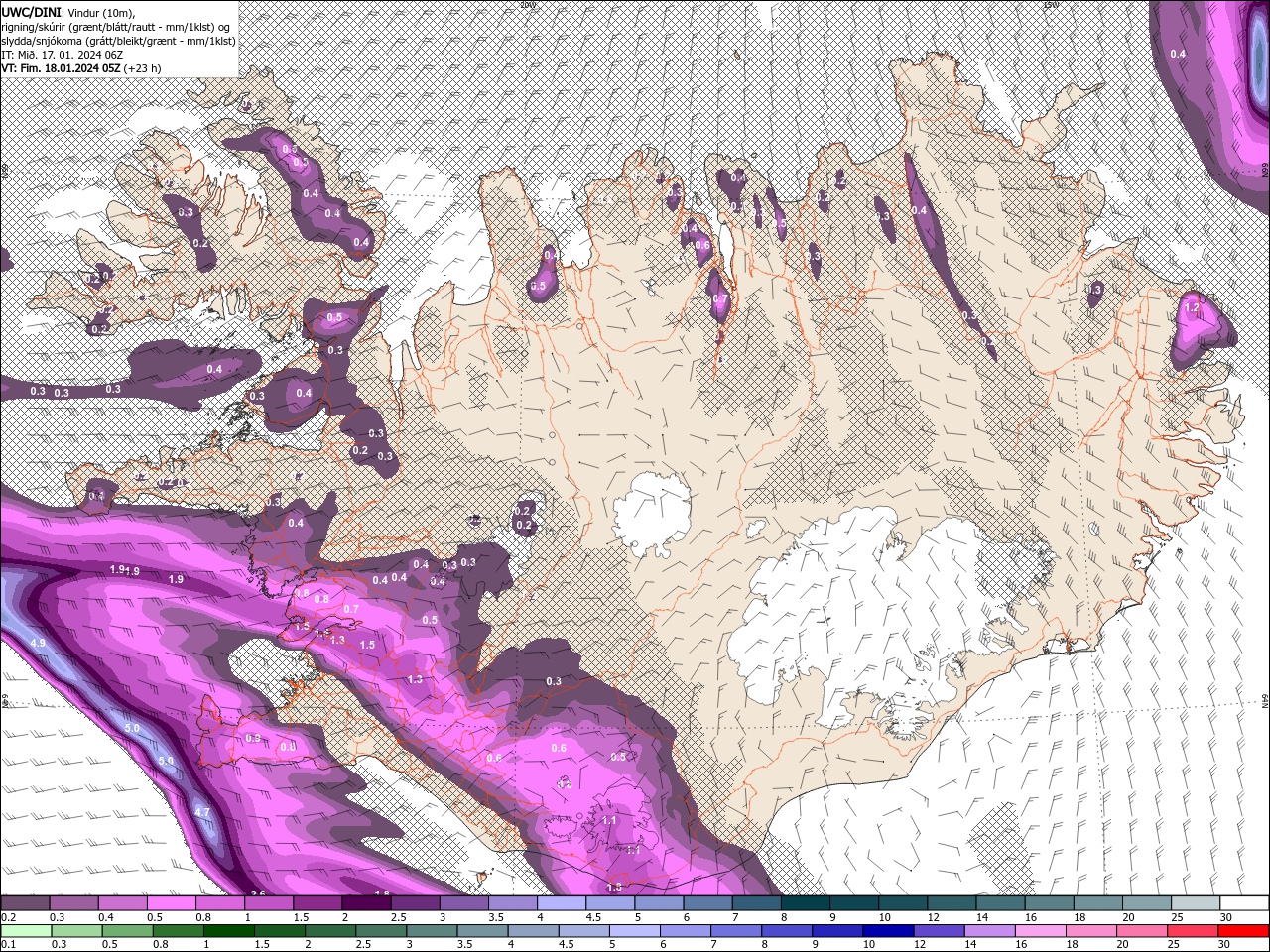Screen dimensions: 1270x952
Task: Pick the darkest purple top-row swatch at 2
Action: click(366, 903)
